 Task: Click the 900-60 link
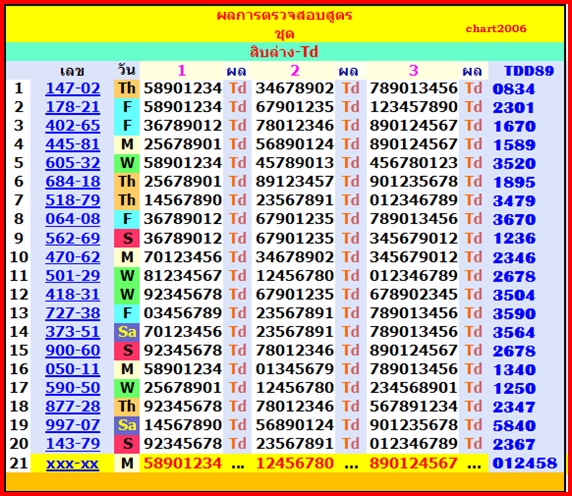click(x=73, y=350)
